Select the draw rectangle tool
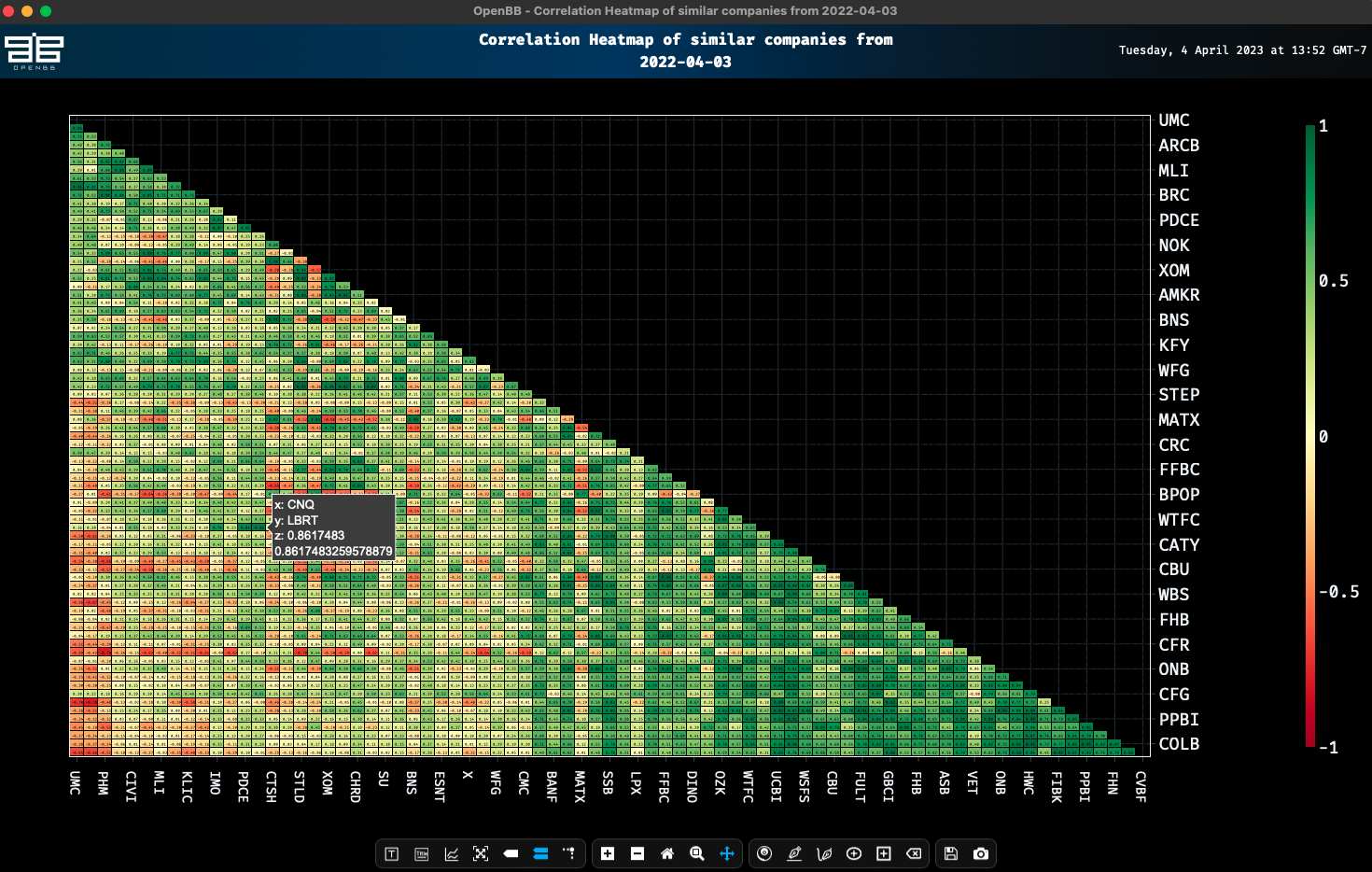This screenshot has height=872, width=1372. click(884, 853)
